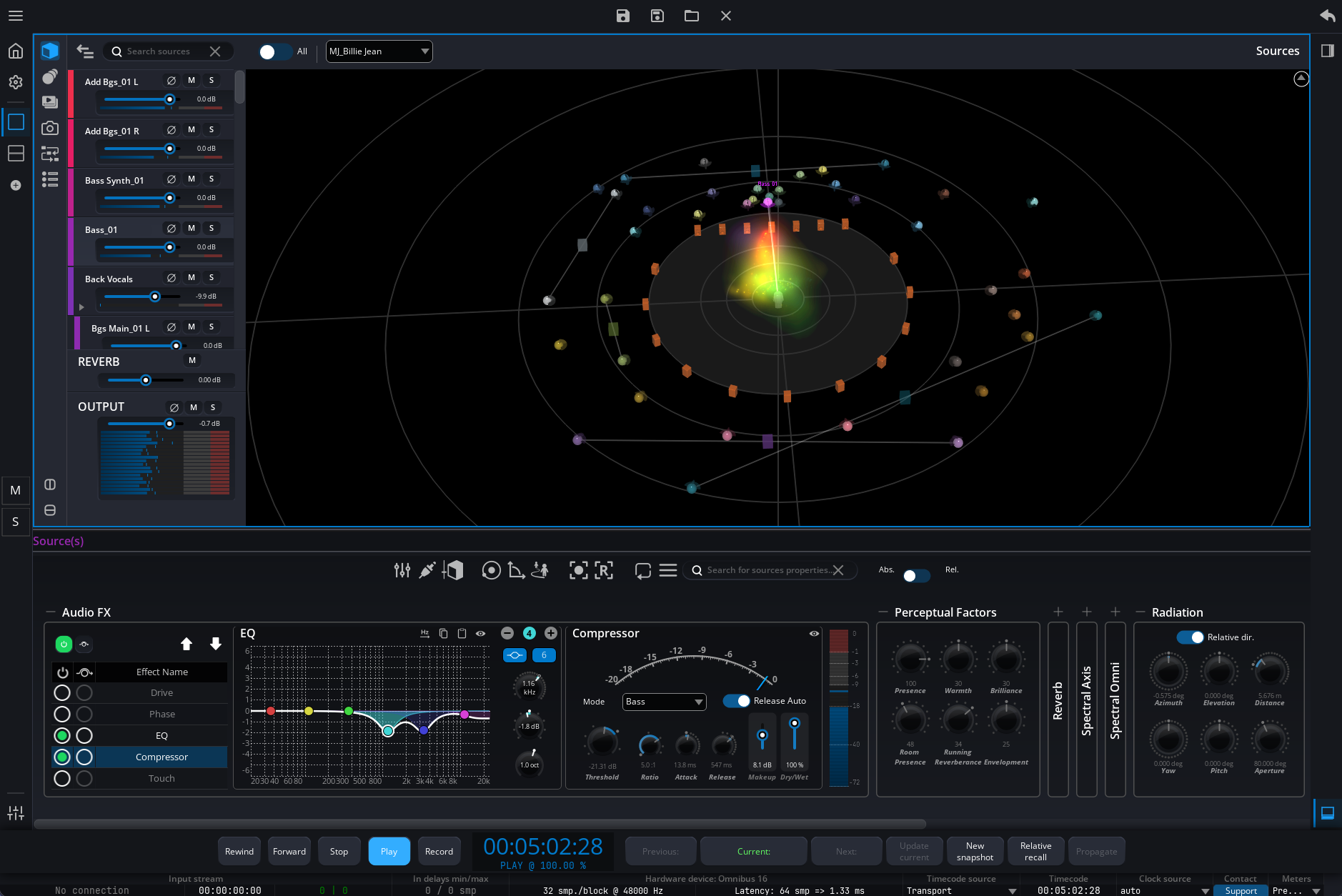Viewport: 1342px width, 896px height.
Task: Open the MJ_Billie Jean dropdown
Action: pyautogui.click(x=379, y=51)
